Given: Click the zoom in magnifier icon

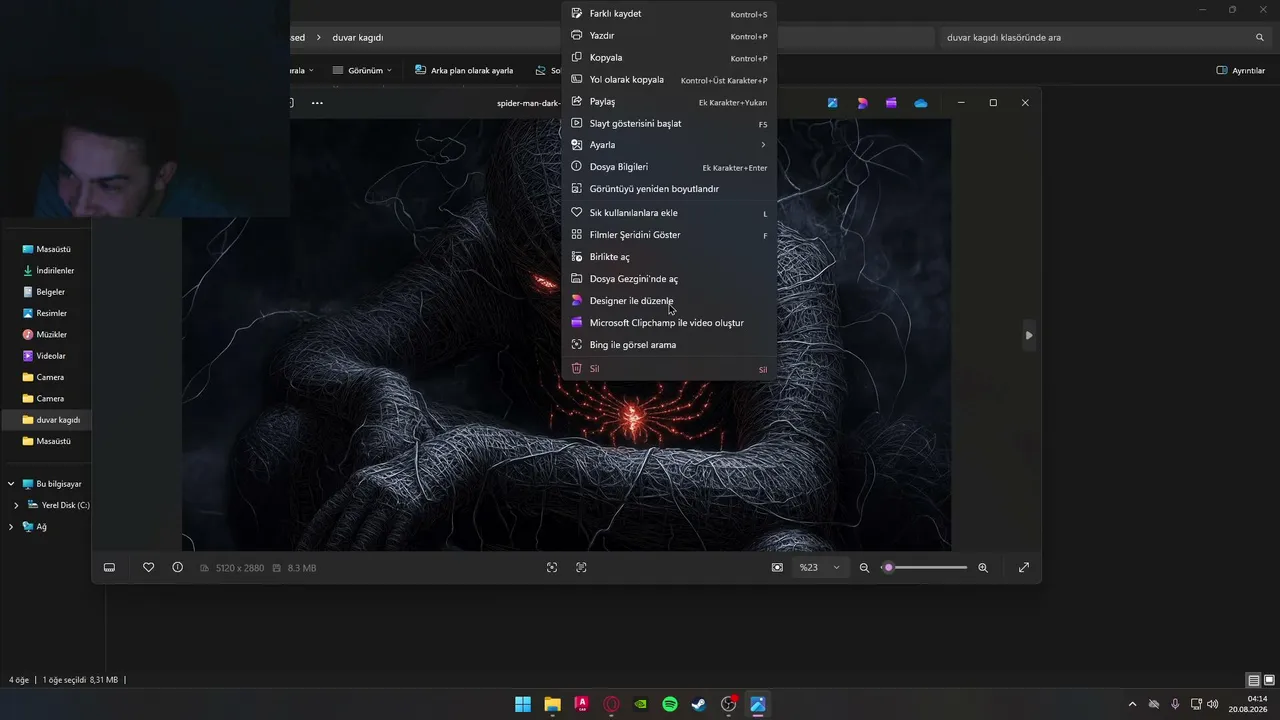Looking at the screenshot, I should click(x=983, y=568).
